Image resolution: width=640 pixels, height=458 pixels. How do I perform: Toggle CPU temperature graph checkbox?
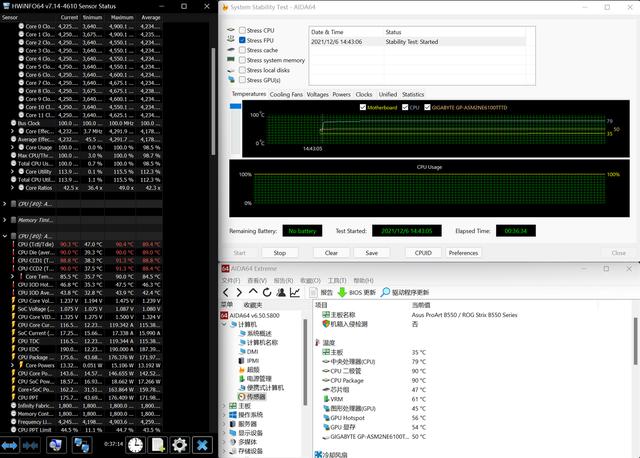point(405,107)
